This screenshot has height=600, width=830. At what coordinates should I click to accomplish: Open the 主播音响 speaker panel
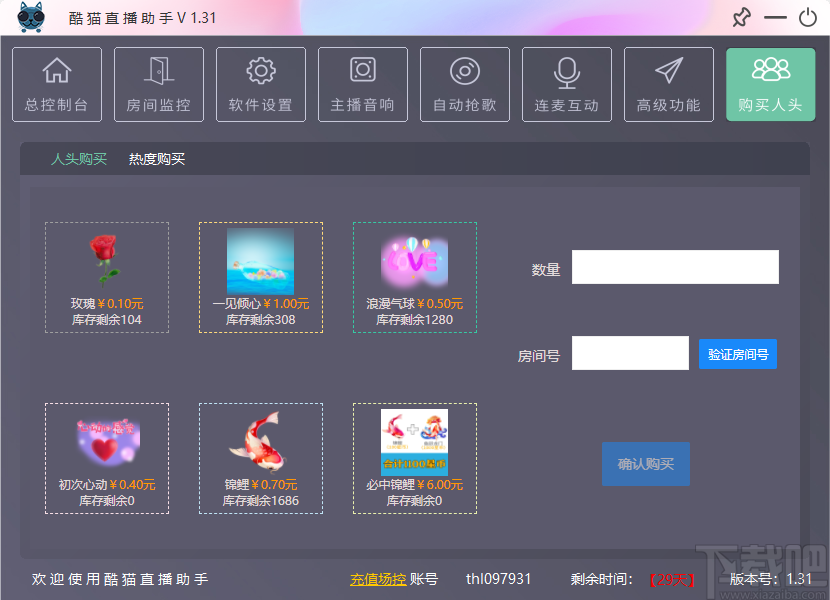(x=363, y=85)
